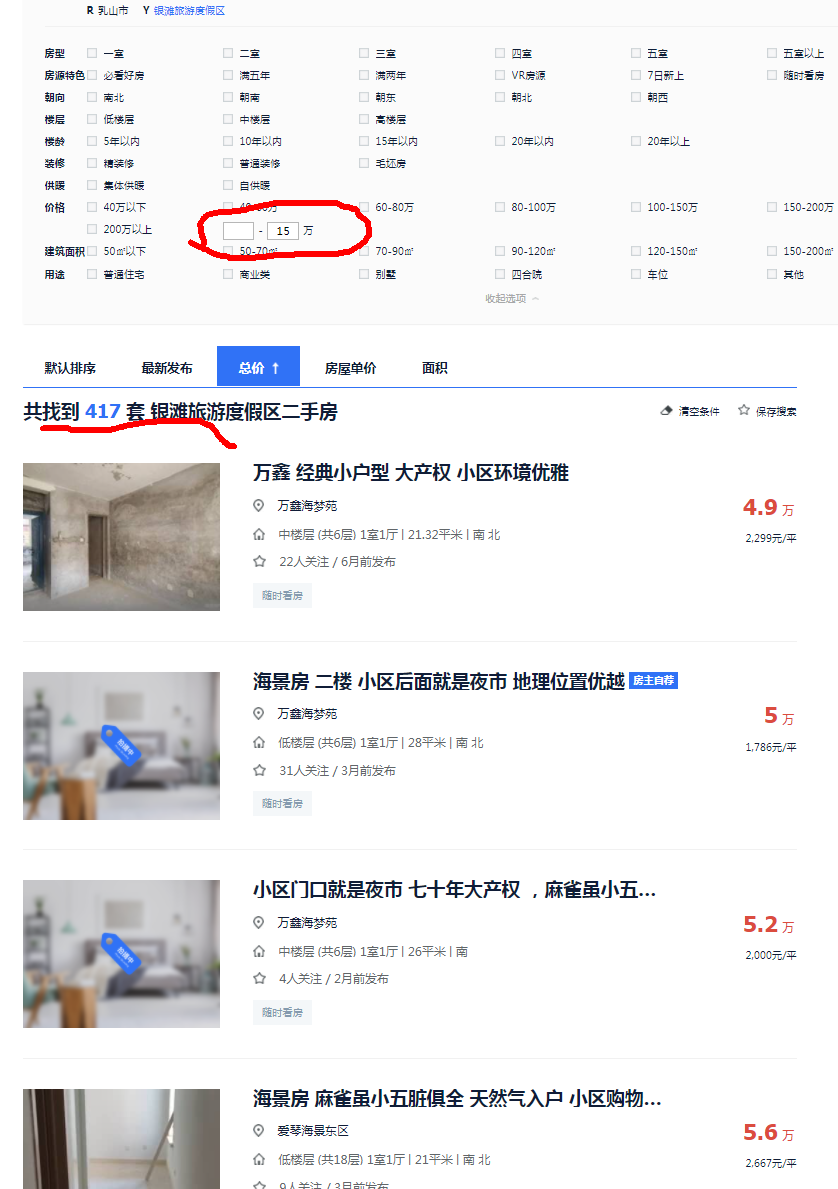Click the 银滩旅游度假区 link at top
This screenshot has height=1189, width=838.
pos(190,11)
